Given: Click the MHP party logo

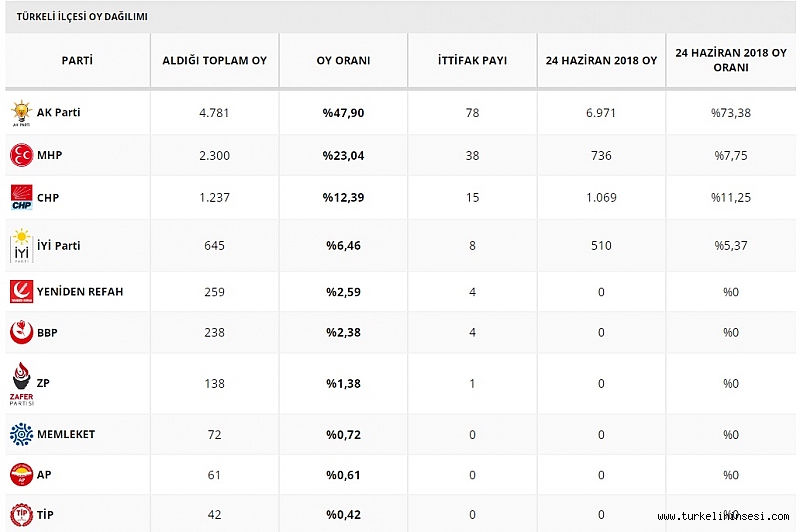Looking at the screenshot, I should click(21, 155).
